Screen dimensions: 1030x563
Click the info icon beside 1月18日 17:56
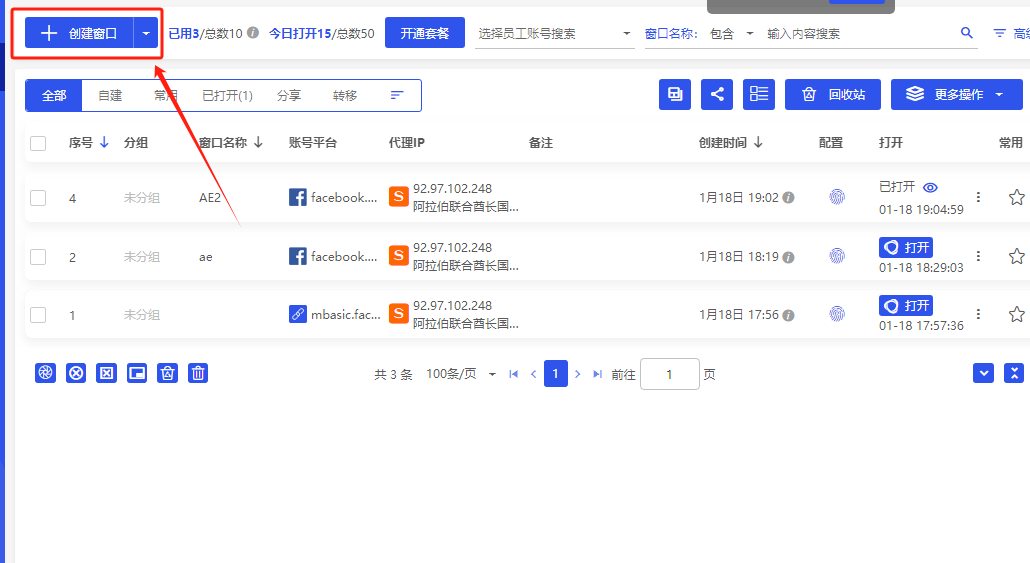tap(788, 315)
